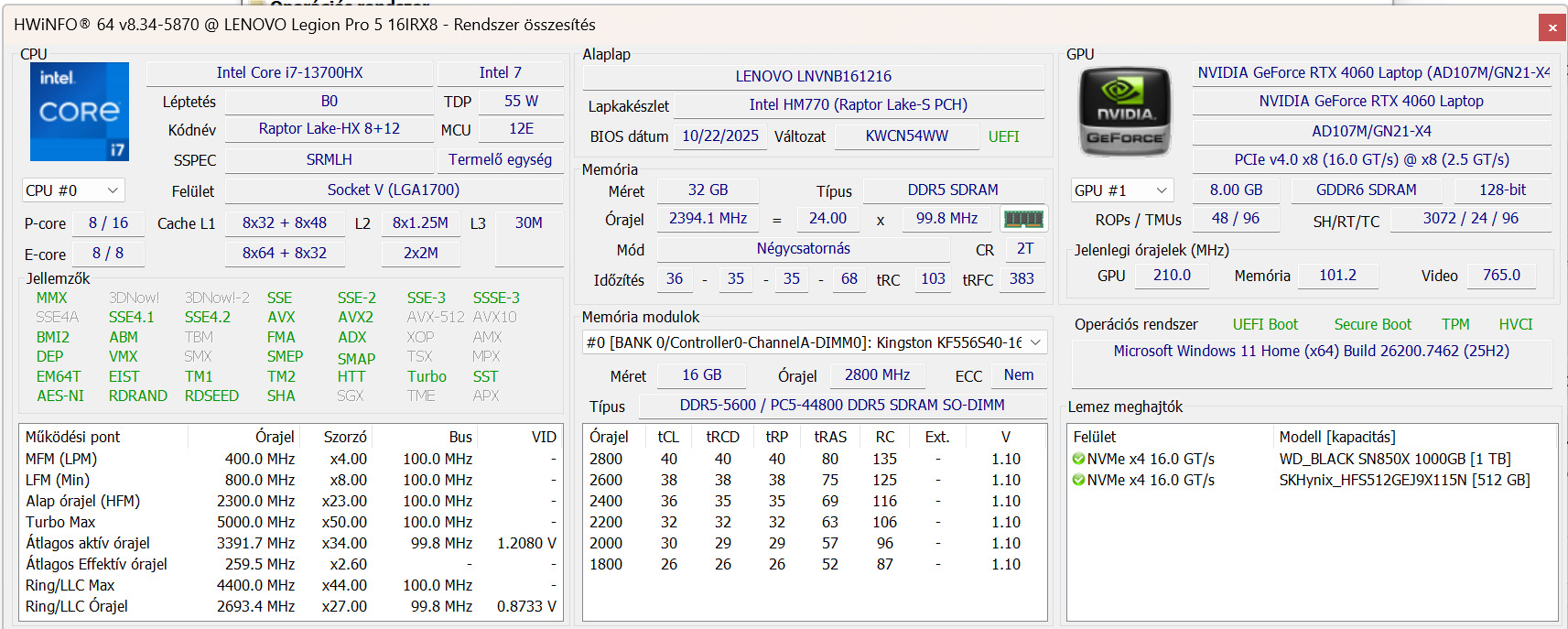
Task: Click the MCU 12E value
Action: 522,129
